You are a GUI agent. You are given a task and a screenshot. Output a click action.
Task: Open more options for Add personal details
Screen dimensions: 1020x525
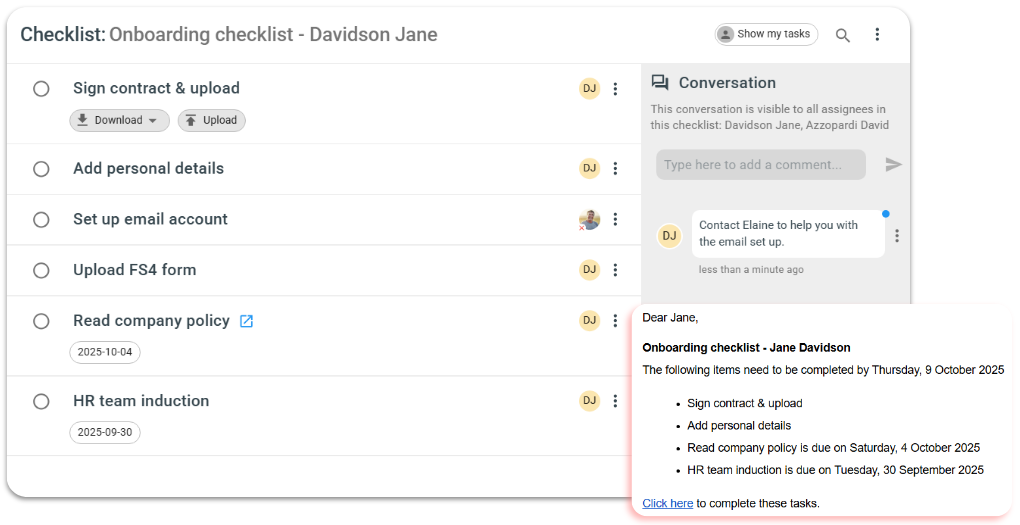pyautogui.click(x=615, y=169)
